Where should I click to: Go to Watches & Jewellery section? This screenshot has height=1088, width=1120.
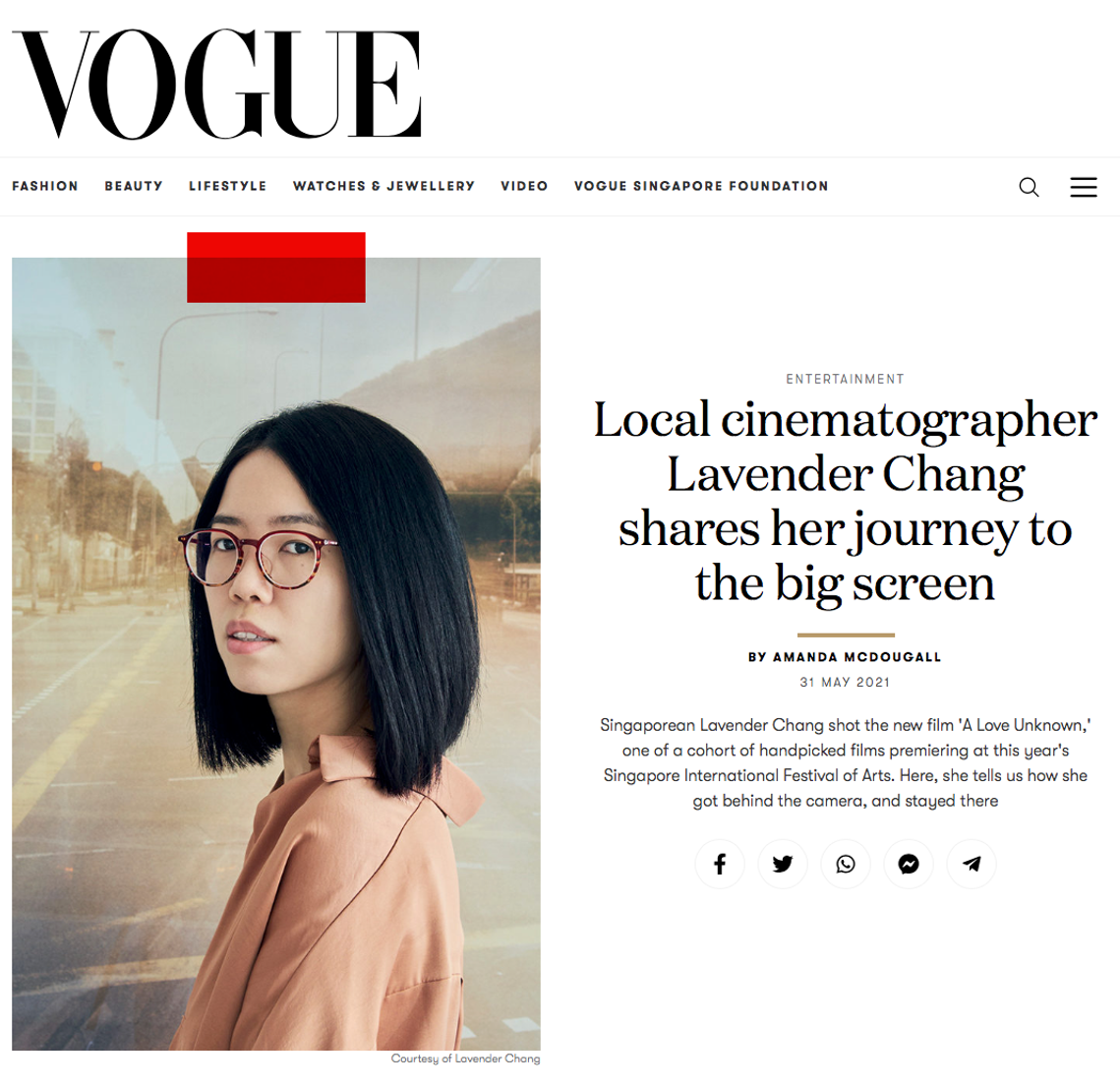click(383, 186)
